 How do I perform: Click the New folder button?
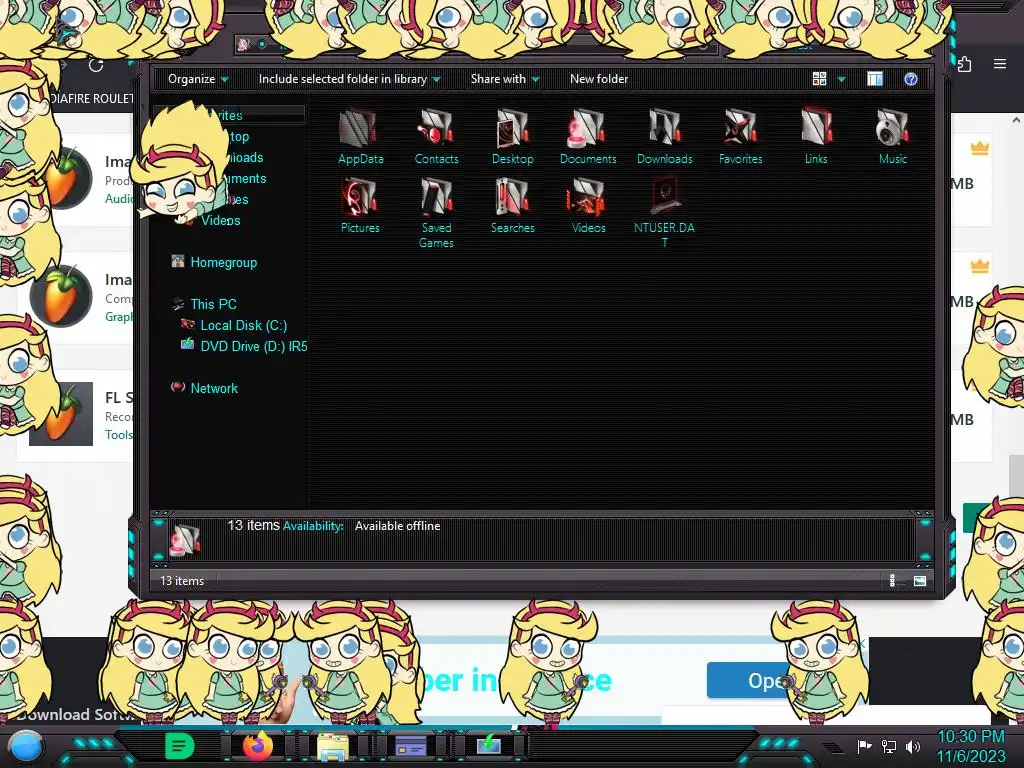coord(599,79)
